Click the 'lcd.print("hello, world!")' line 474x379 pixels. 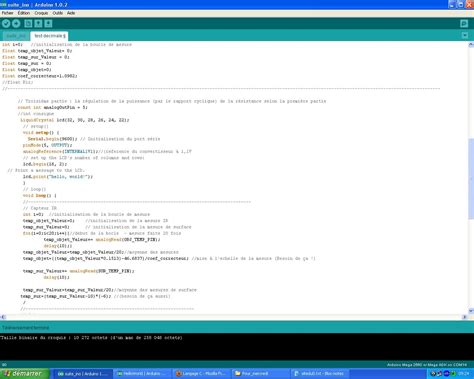pyautogui.click(x=58, y=177)
